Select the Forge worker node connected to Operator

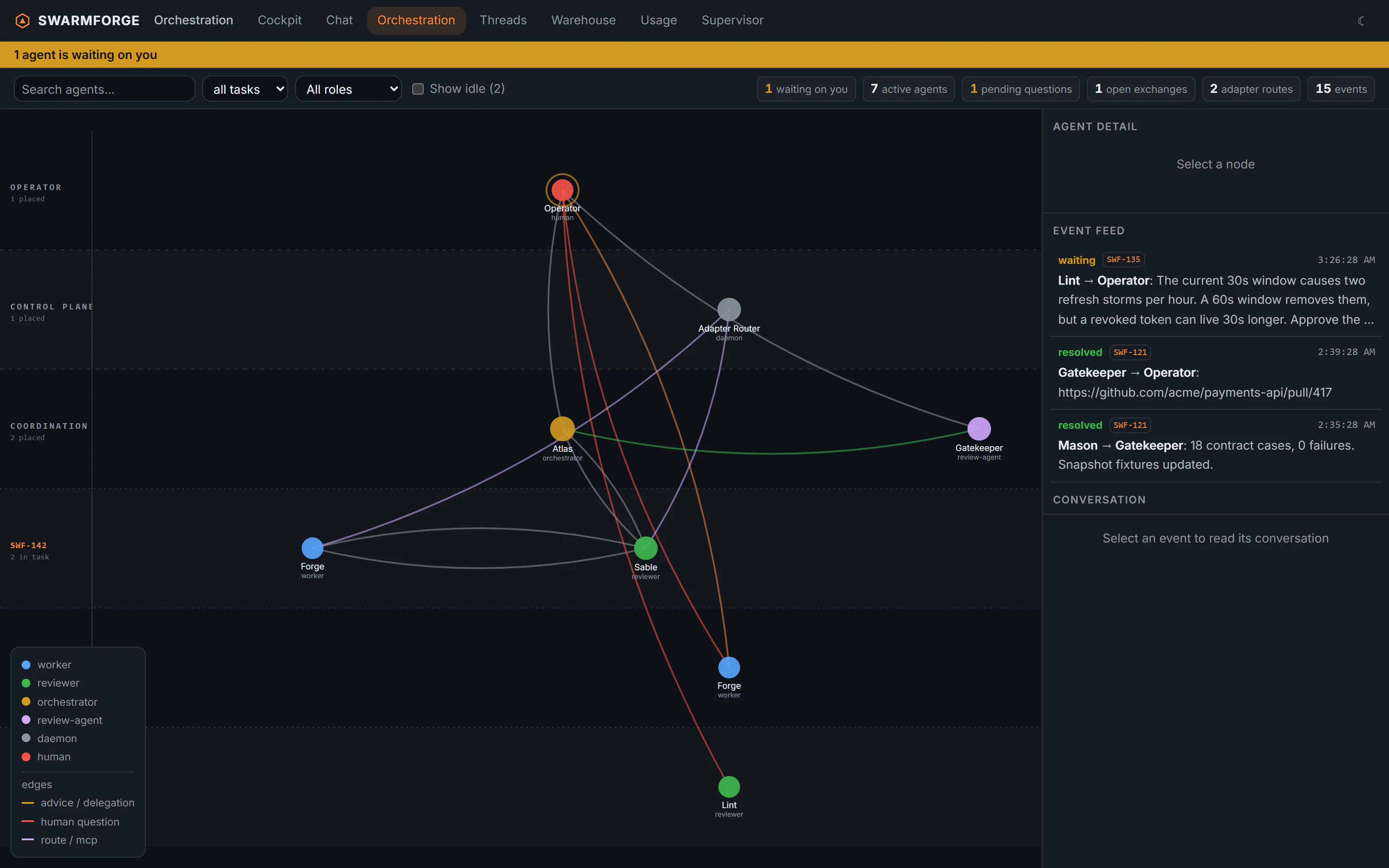coord(729,667)
